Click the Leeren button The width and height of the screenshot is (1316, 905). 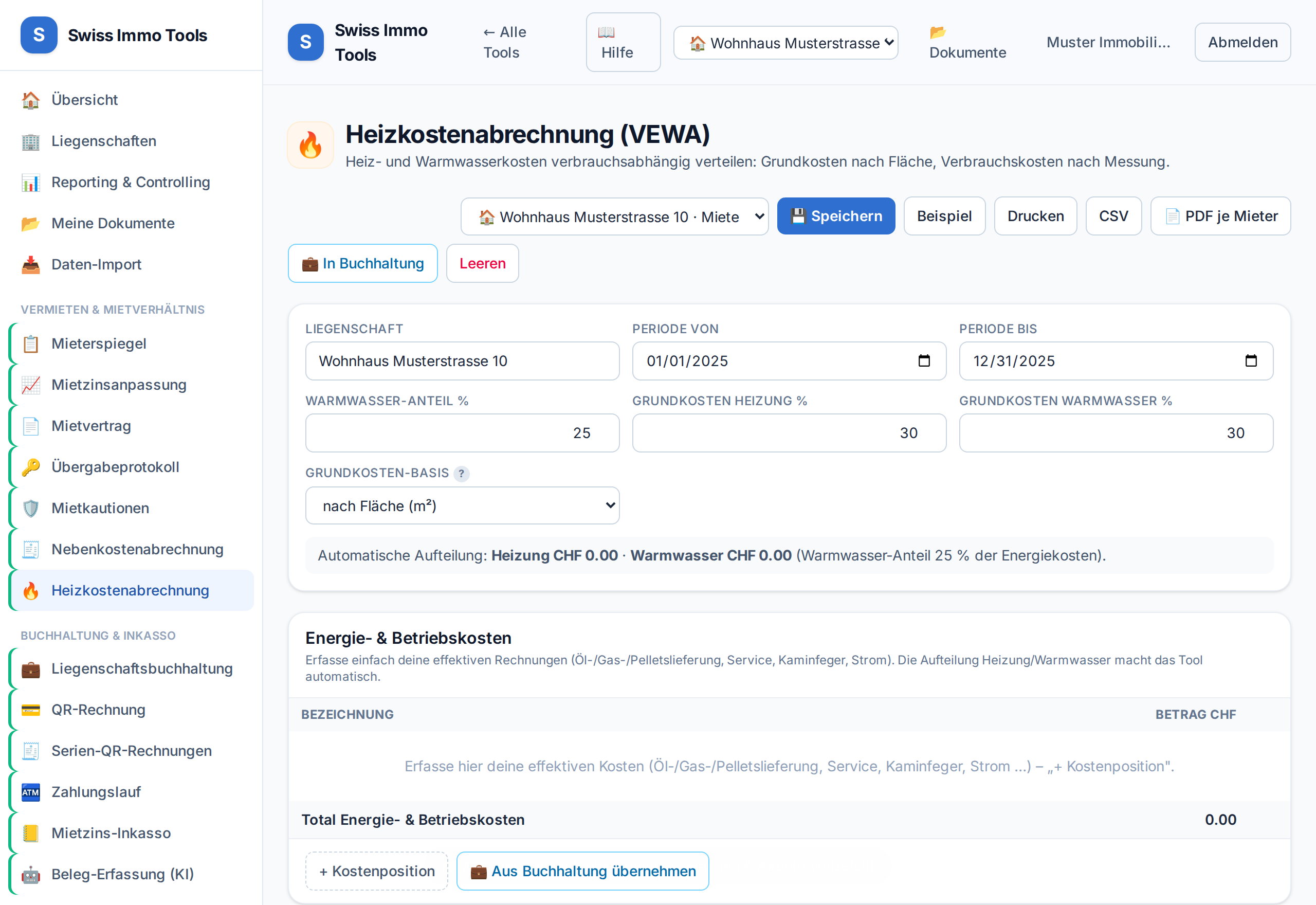[482, 263]
